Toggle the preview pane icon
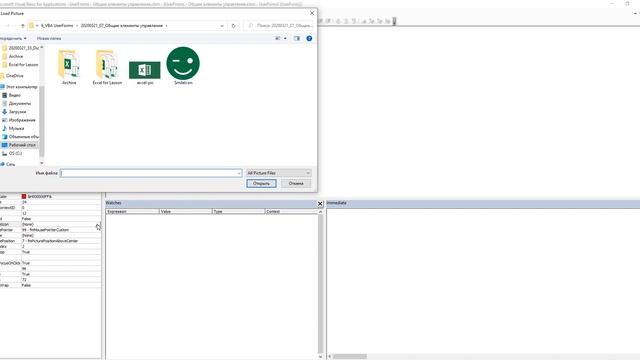 [x=297, y=38]
